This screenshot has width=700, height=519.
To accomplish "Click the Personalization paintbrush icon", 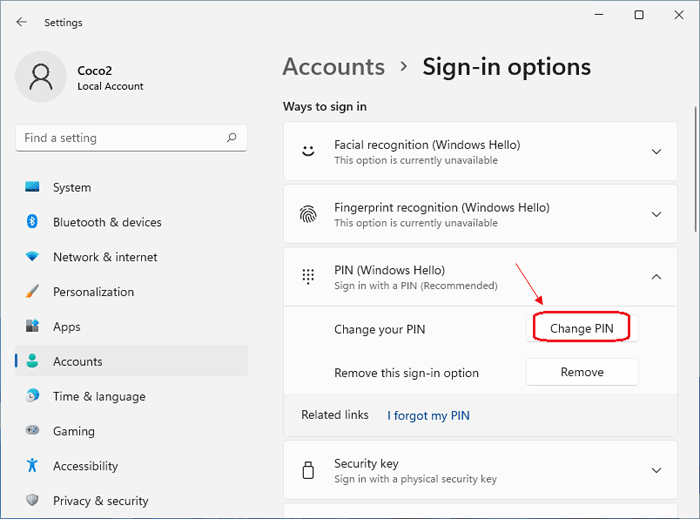I will coord(32,291).
